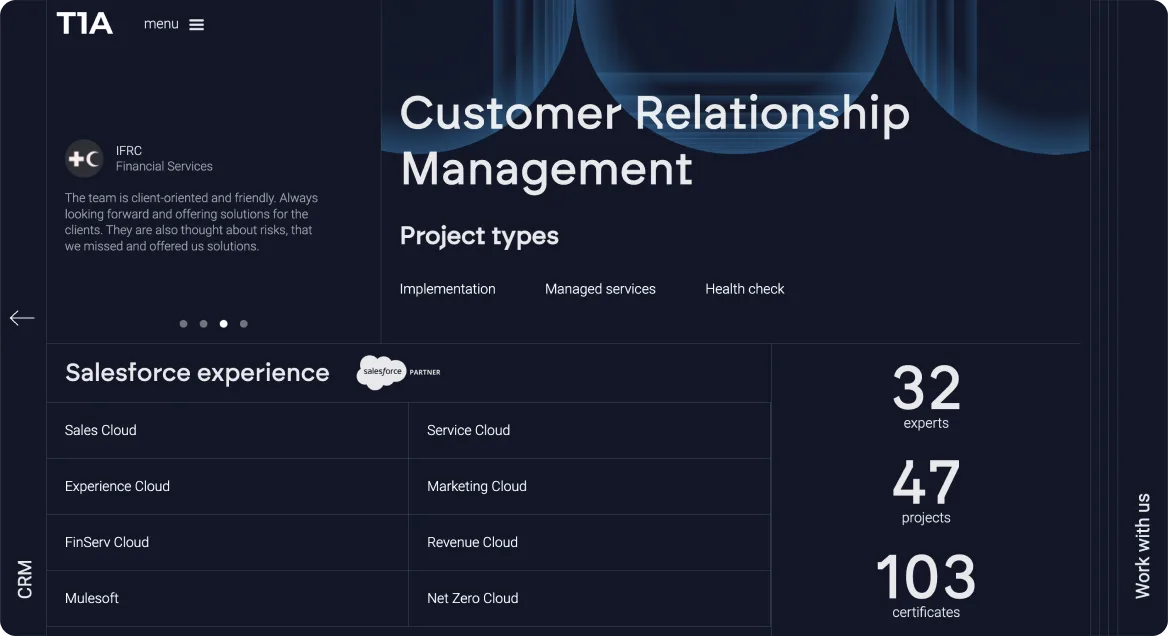Click the 103 certificates figure

[926, 586]
